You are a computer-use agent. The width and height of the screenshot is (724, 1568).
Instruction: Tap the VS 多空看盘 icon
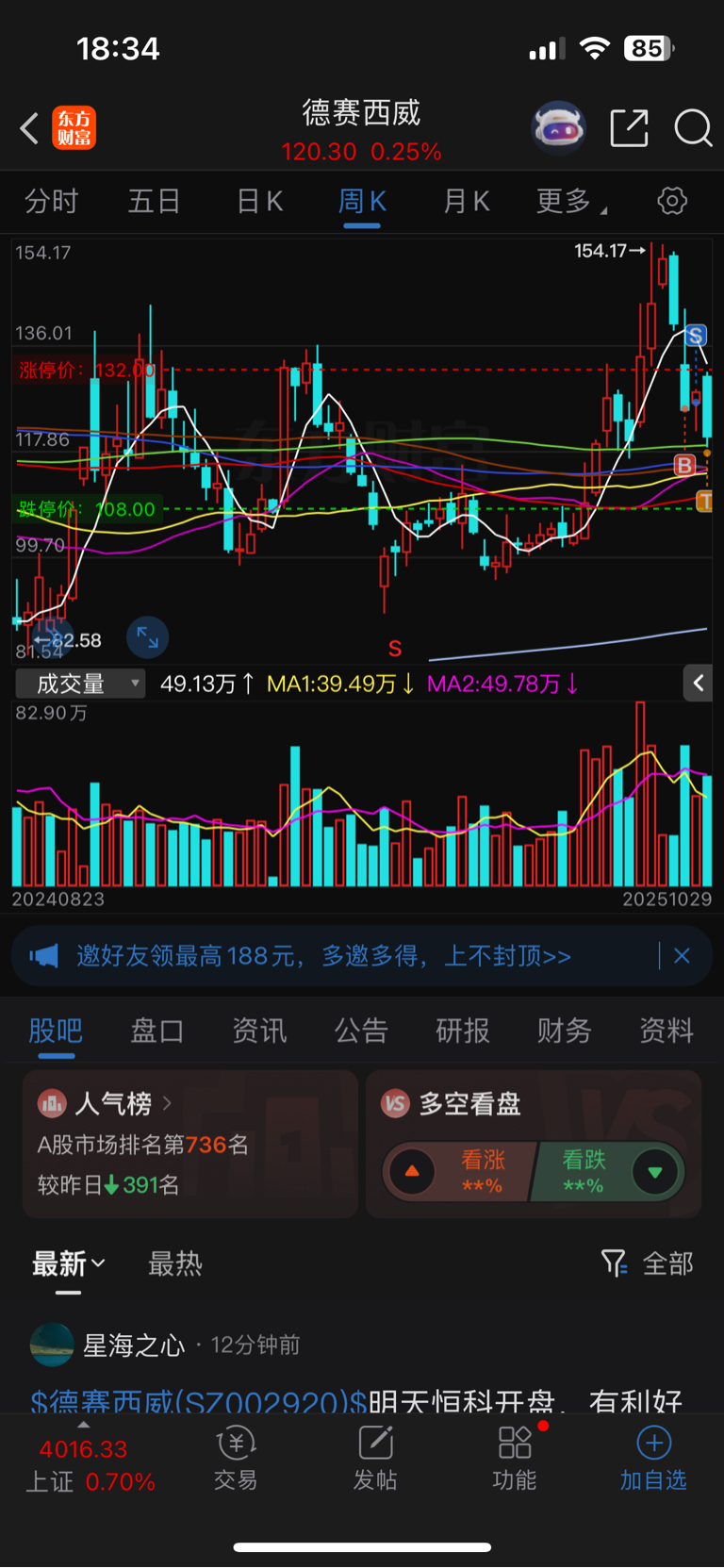(x=395, y=1102)
